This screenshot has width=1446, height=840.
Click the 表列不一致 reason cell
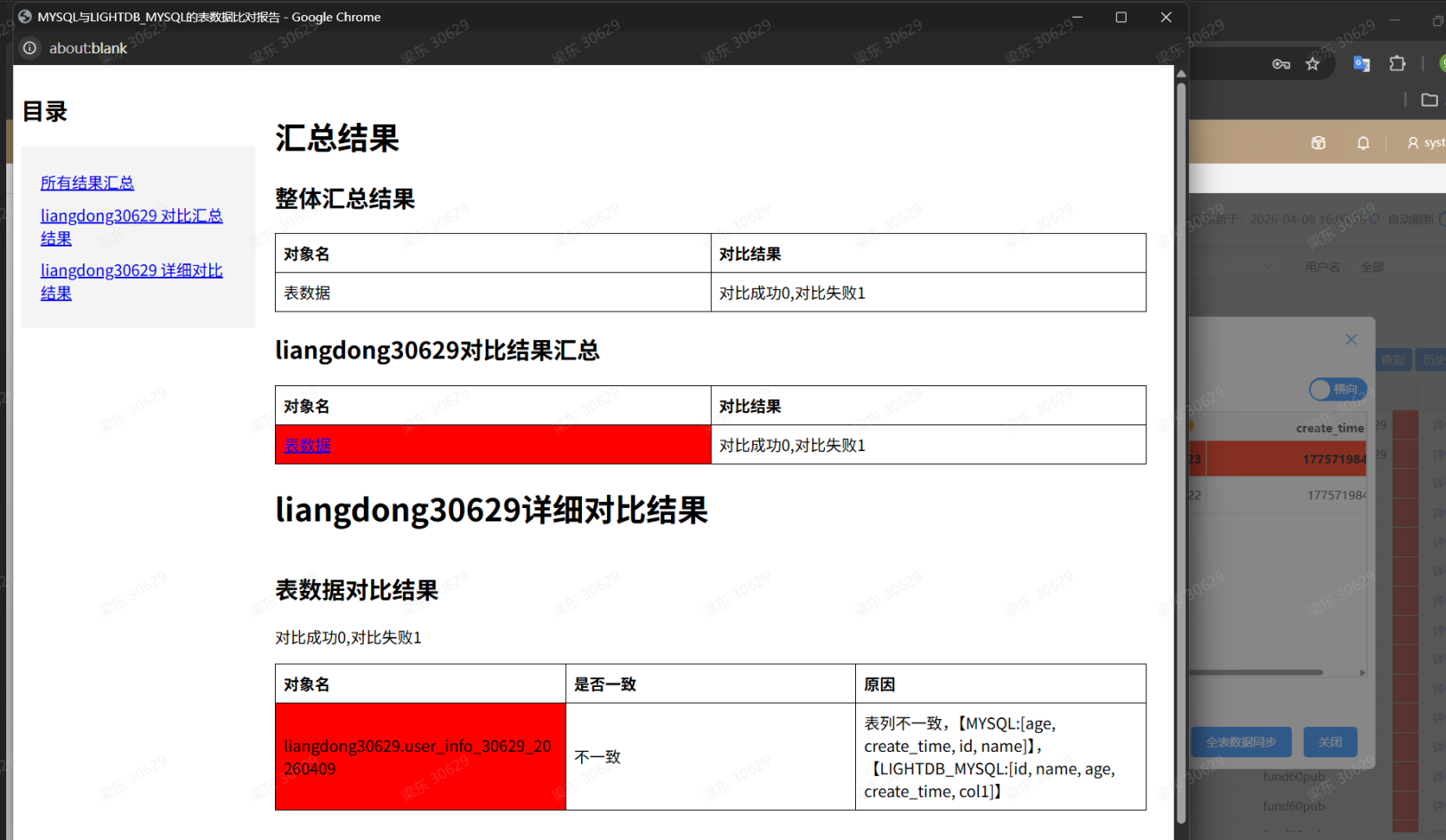pos(1000,756)
